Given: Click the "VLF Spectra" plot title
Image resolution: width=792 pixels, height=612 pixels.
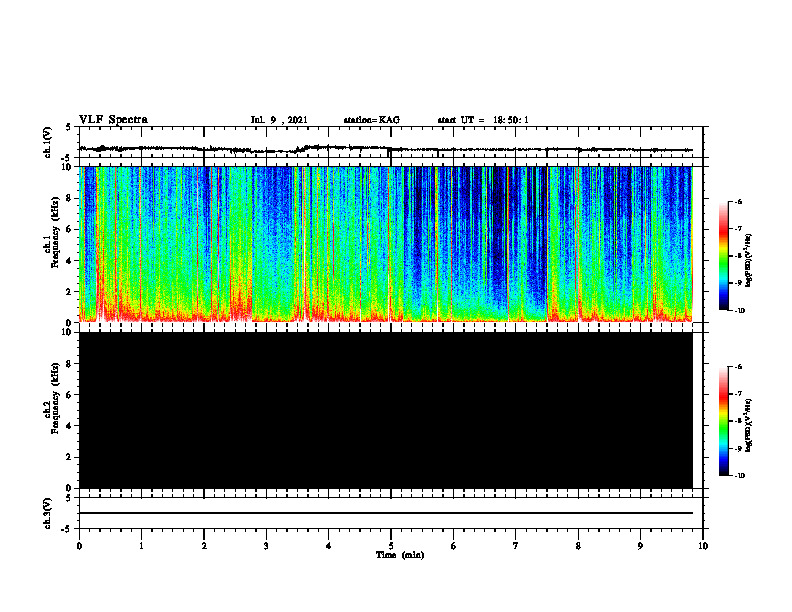Looking at the screenshot, I should pos(113,120).
